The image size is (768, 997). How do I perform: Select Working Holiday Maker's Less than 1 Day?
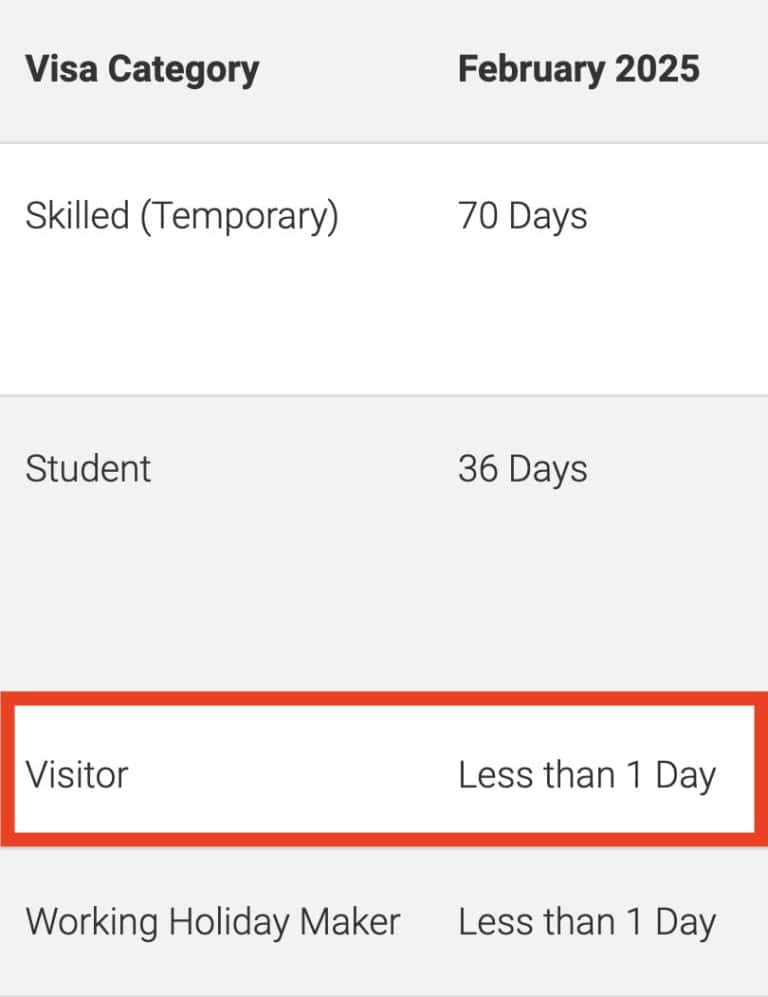[x=587, y=922]
